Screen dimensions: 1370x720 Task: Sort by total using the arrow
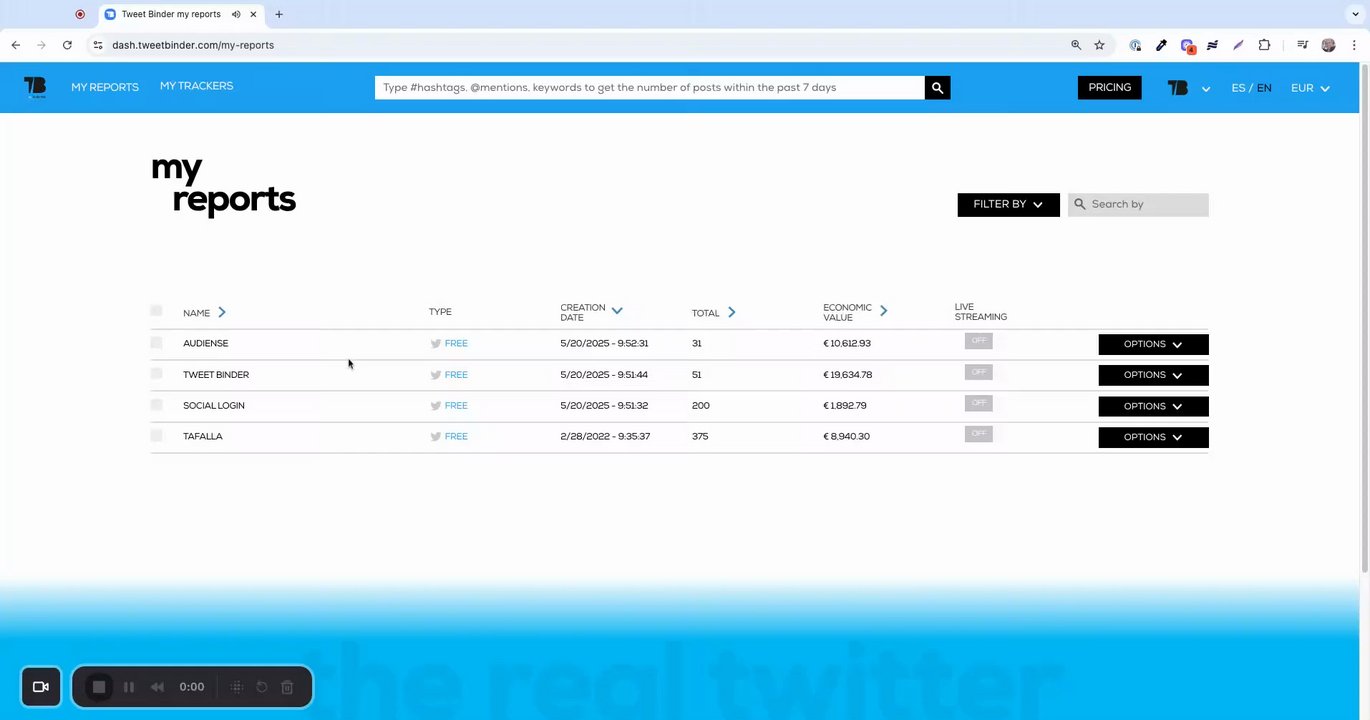[x=732, y=312]
